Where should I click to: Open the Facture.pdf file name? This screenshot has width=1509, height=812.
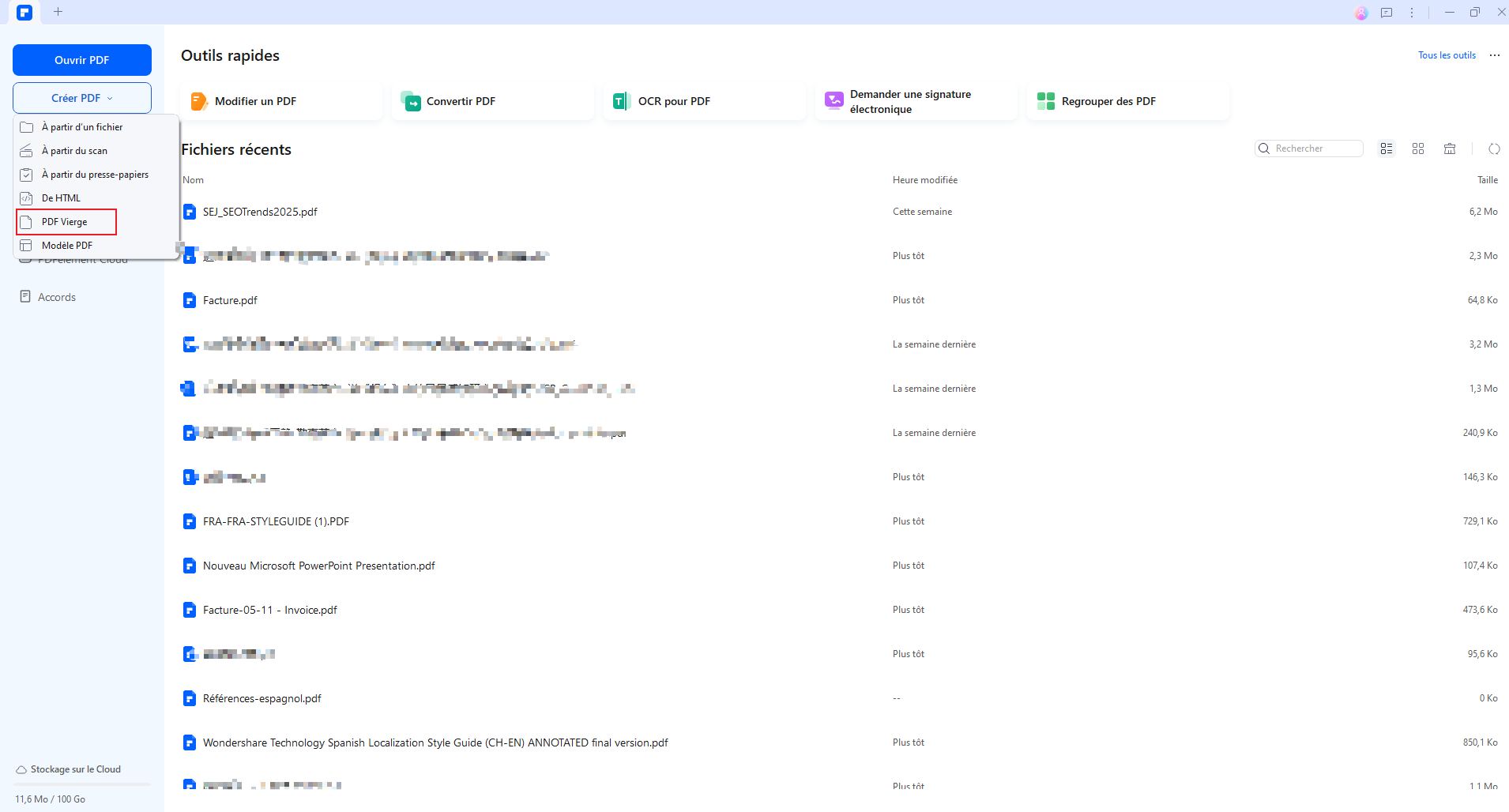click(230, 300)
